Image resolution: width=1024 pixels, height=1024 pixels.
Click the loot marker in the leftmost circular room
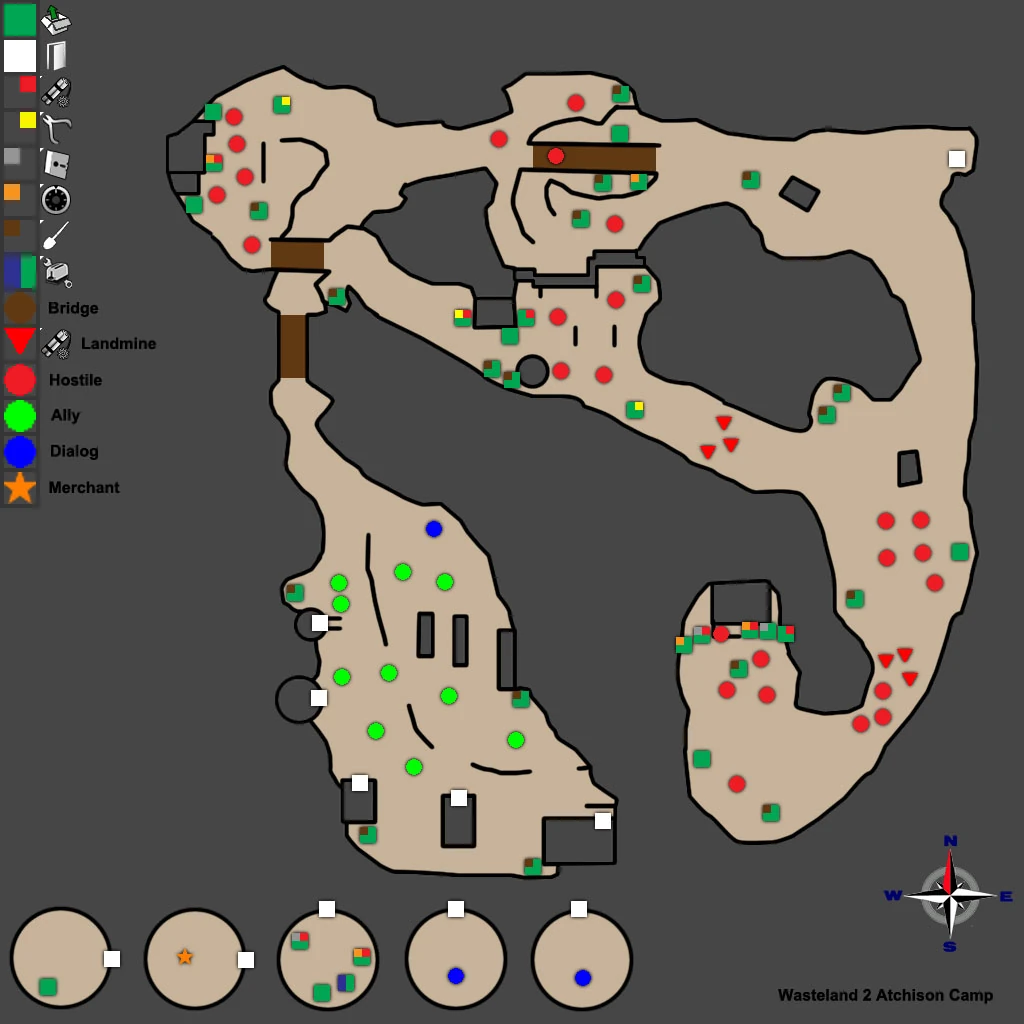click(48, 986)
